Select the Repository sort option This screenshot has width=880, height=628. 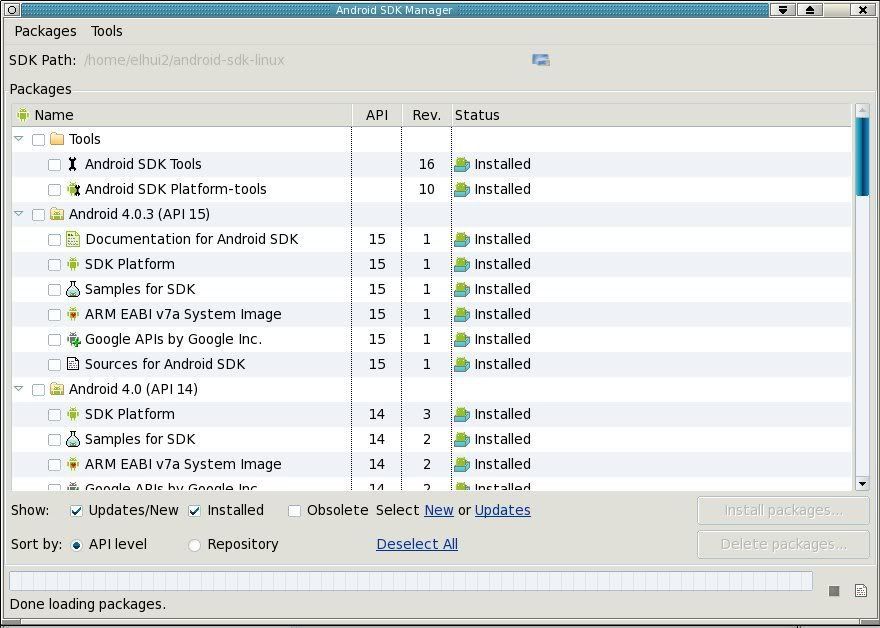coord(194,545)
